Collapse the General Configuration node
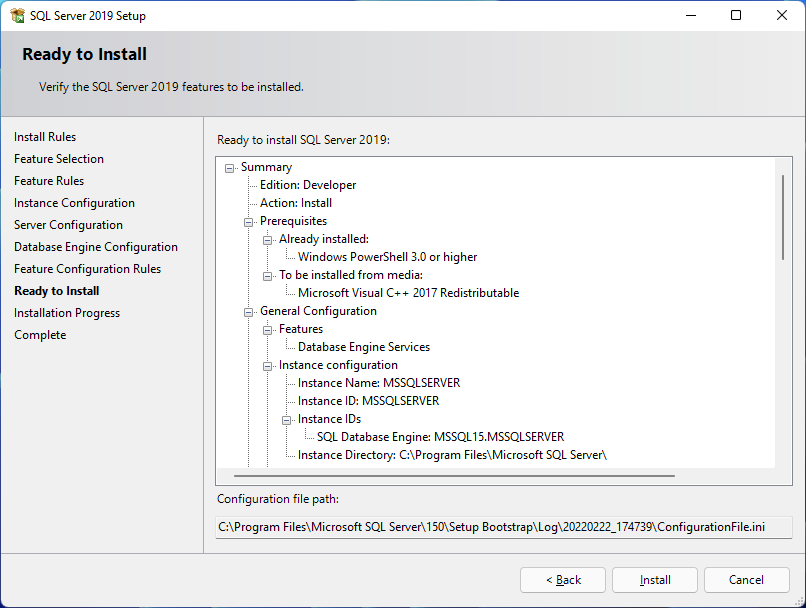This screenshot has width=806, height=608. [x=248, y=312]
